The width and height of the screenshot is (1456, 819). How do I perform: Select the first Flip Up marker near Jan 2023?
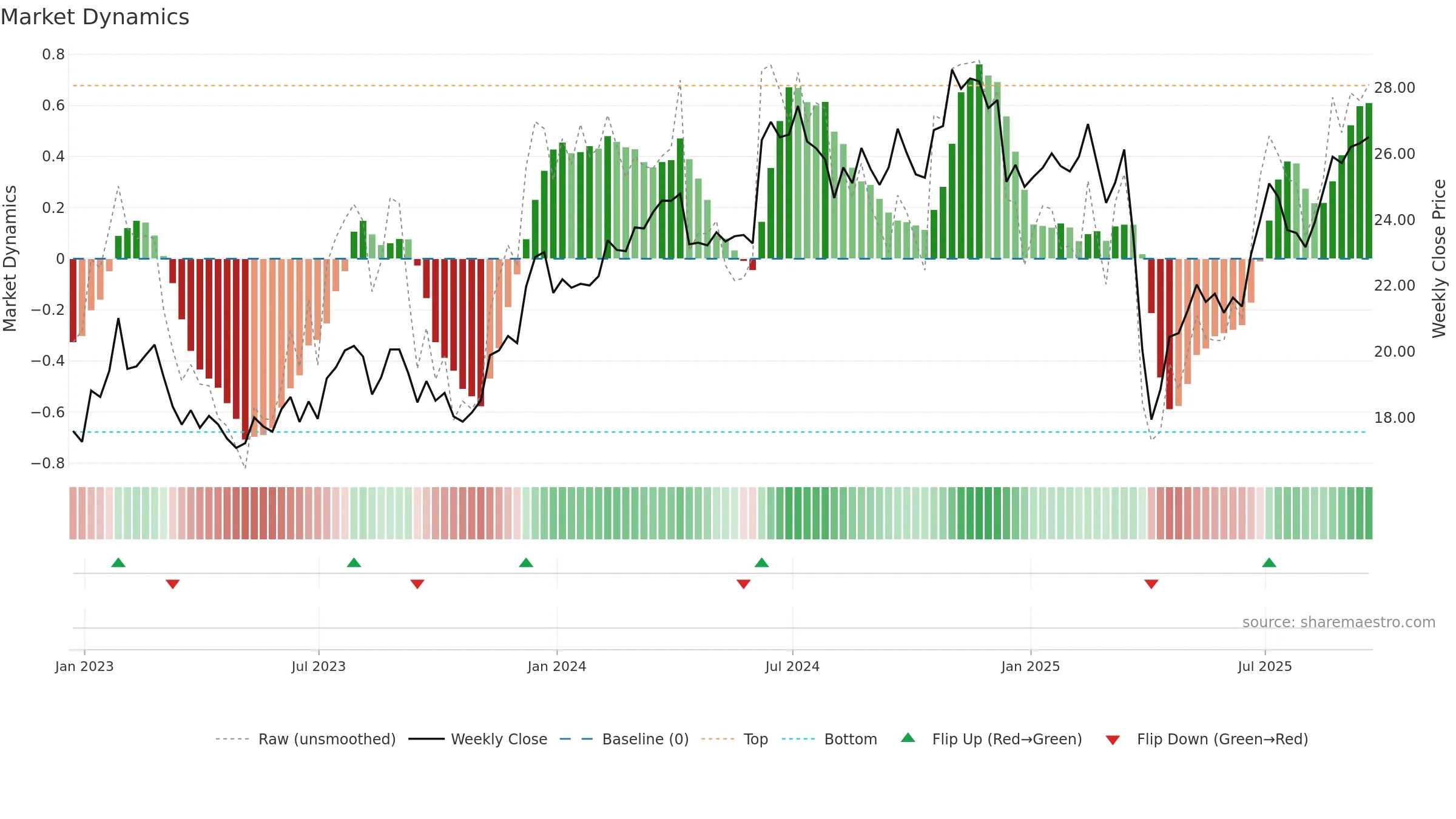click(x=118, y=562)
